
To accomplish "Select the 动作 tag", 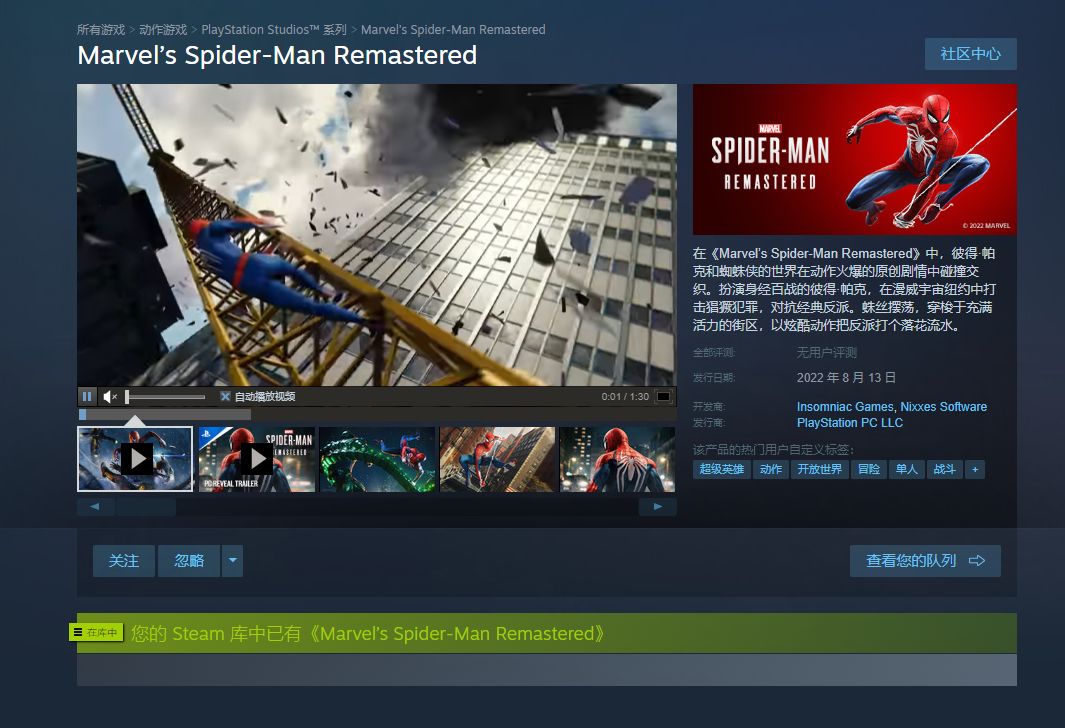I will click(771, 469).
